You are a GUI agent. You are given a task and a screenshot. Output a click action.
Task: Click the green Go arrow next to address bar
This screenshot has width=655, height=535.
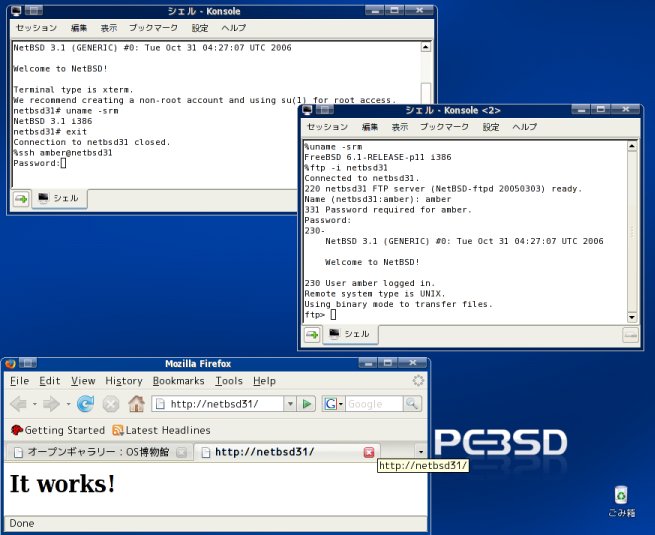[307, 404]
